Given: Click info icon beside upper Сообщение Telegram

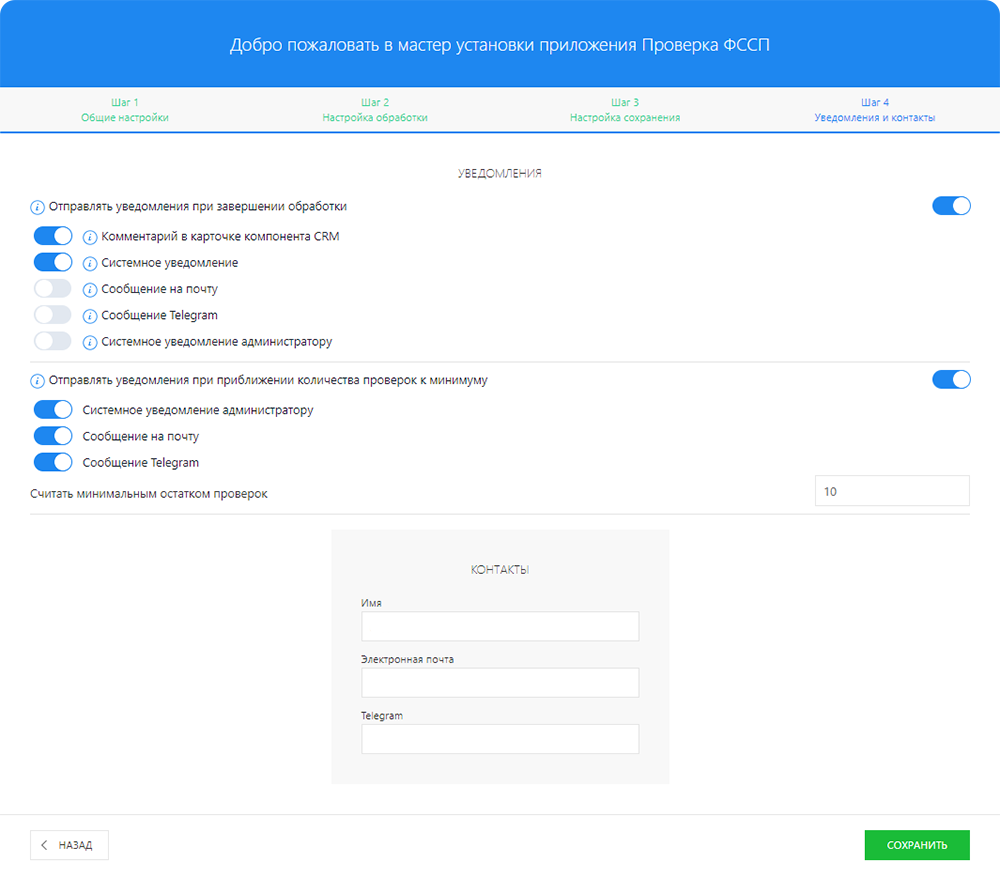Looking at the screenshot, I should 90,316.
